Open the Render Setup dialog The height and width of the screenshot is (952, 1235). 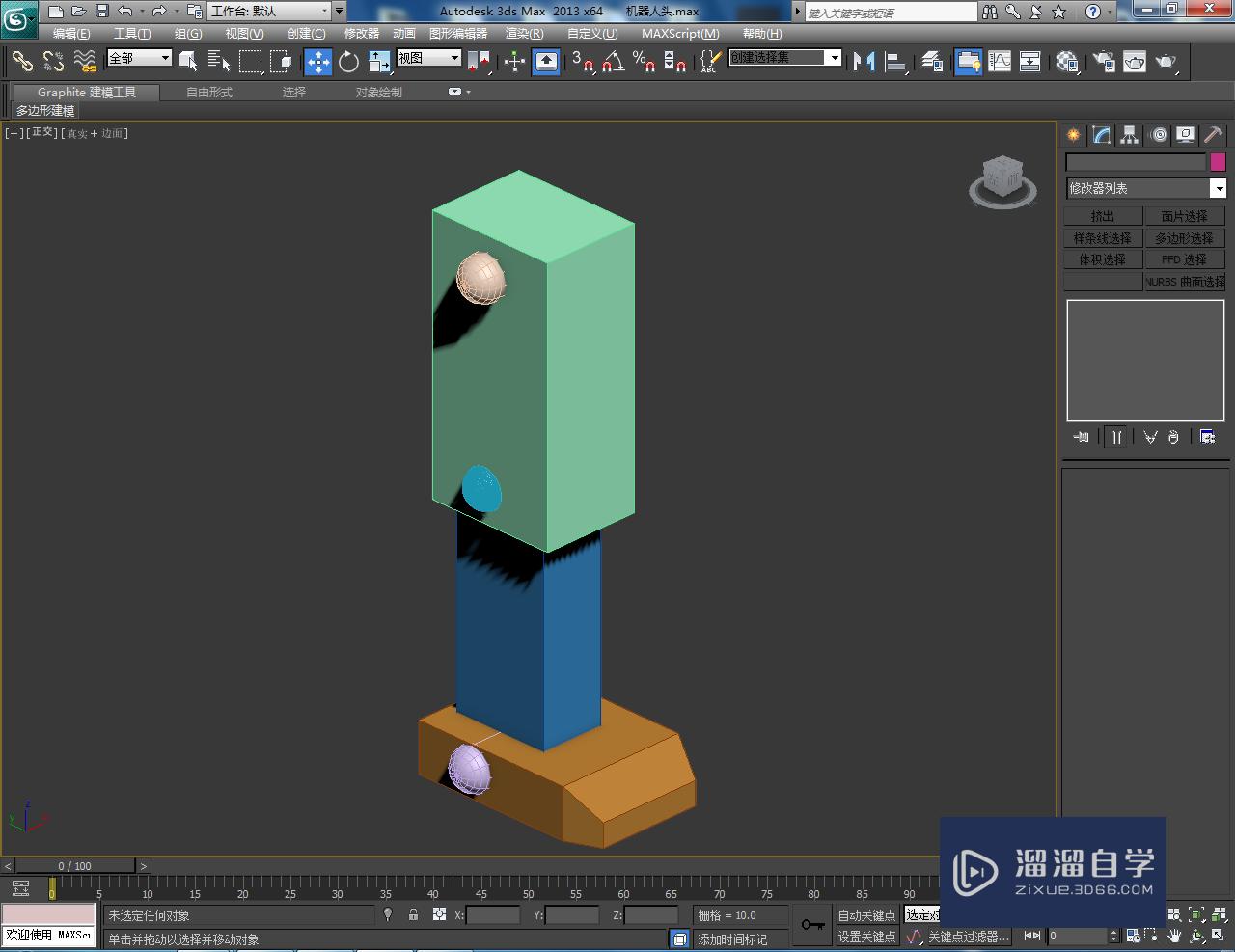[x=1103, y=62]
